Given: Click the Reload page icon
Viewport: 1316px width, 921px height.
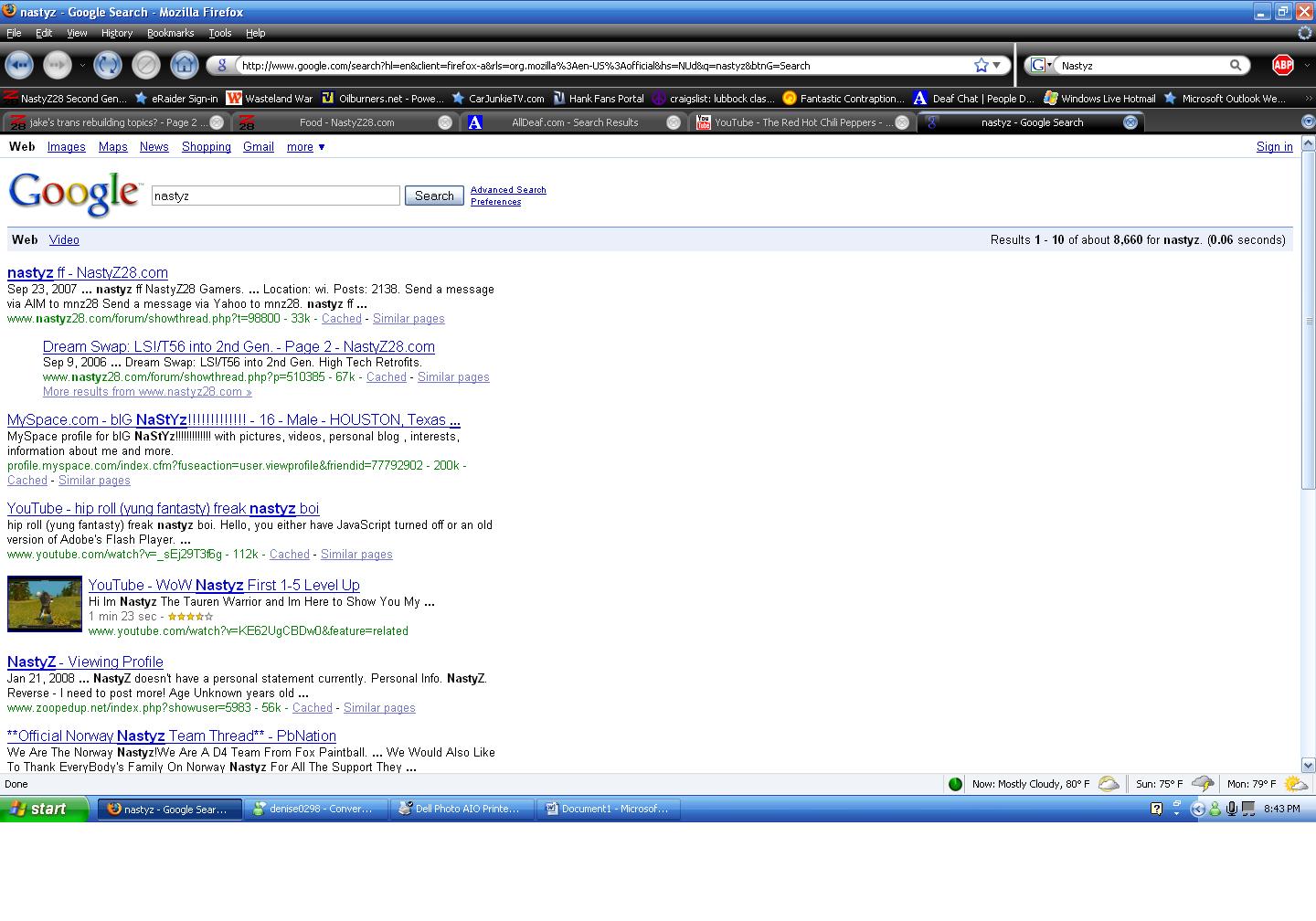Looking at the screenshot, I should point(107,65).
